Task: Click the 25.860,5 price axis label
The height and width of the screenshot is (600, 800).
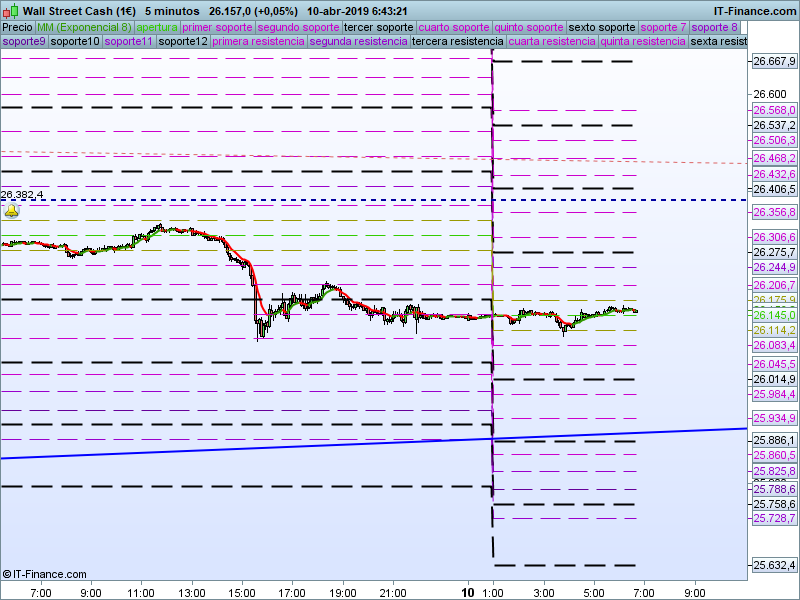Action: [774, 455]
